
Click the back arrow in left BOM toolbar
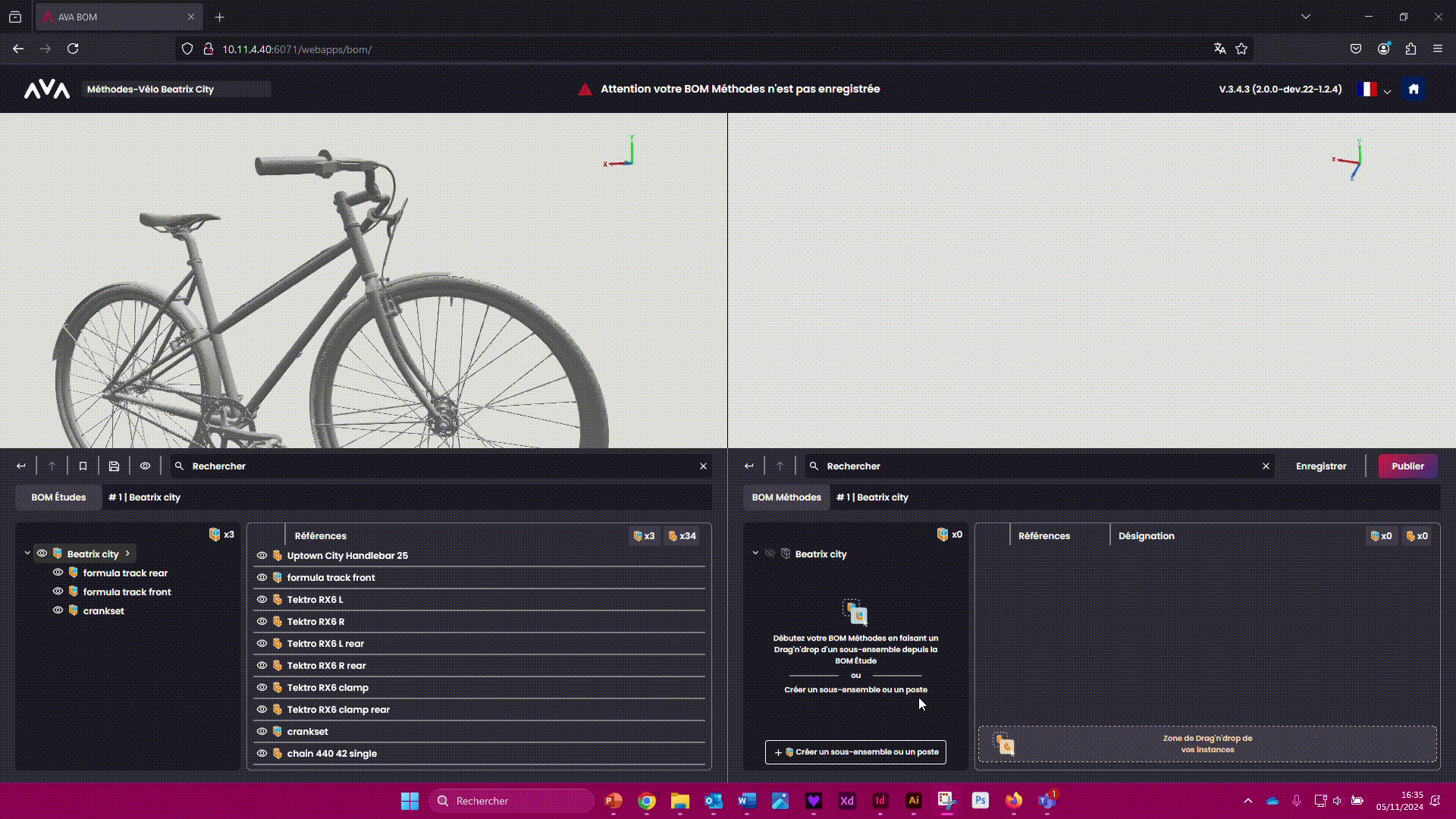21,466
